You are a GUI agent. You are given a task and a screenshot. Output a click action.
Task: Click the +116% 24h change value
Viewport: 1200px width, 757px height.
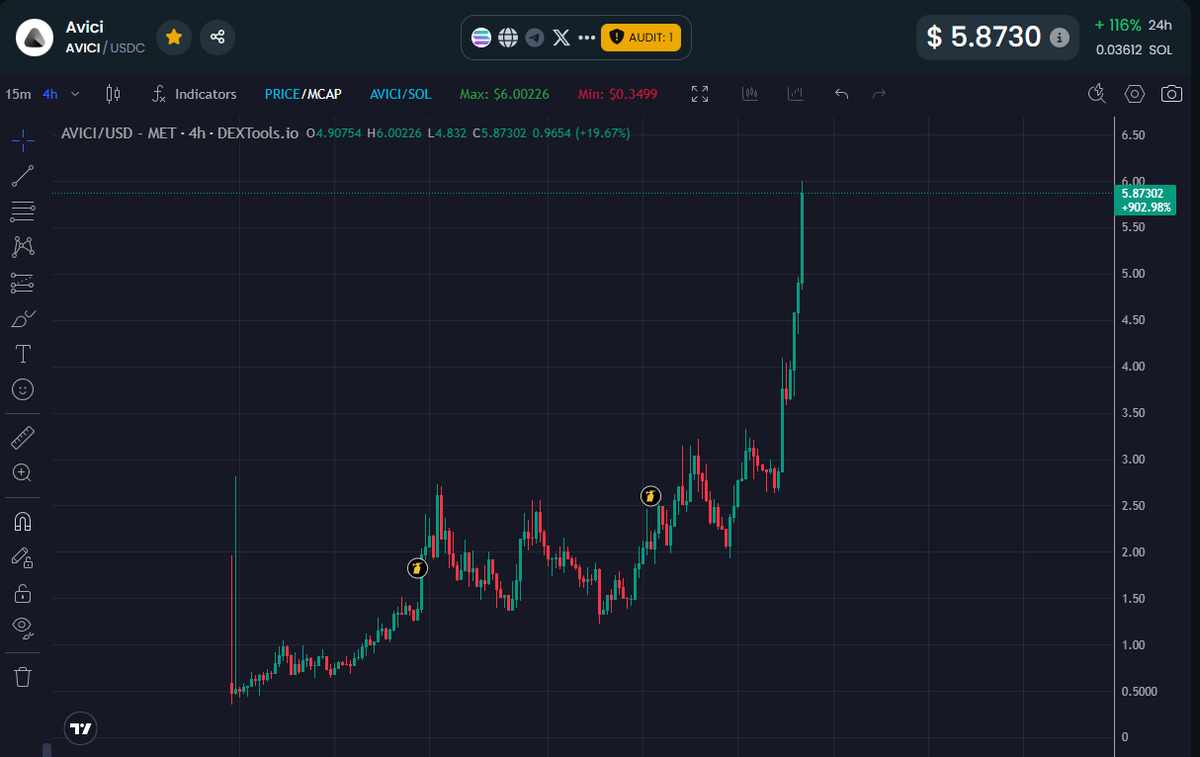coord(1116,25)
